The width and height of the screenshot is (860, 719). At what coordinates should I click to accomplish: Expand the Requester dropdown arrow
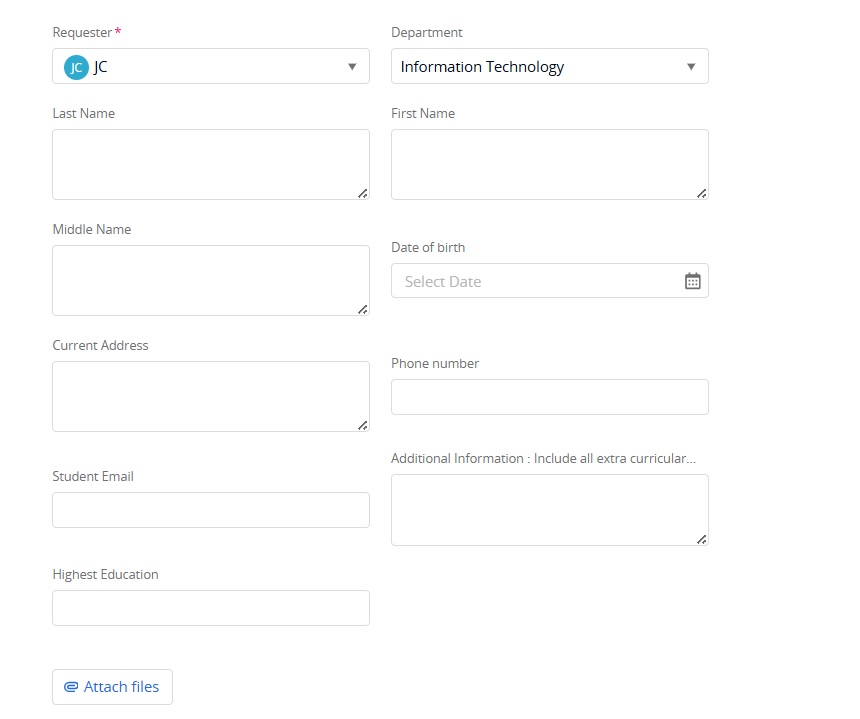[352, 67]
